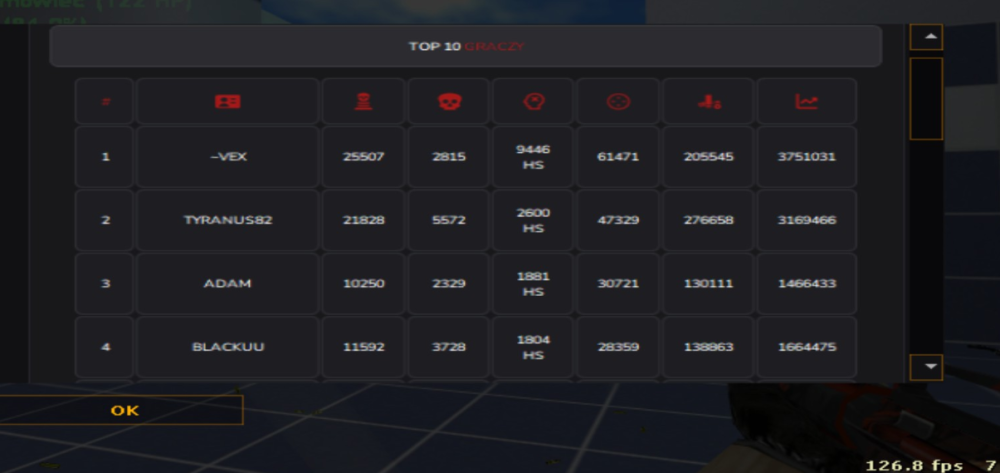Viewport: 1000px width, 473px height.
Task: Click the value 138863
Action: [x=709, y=347]
